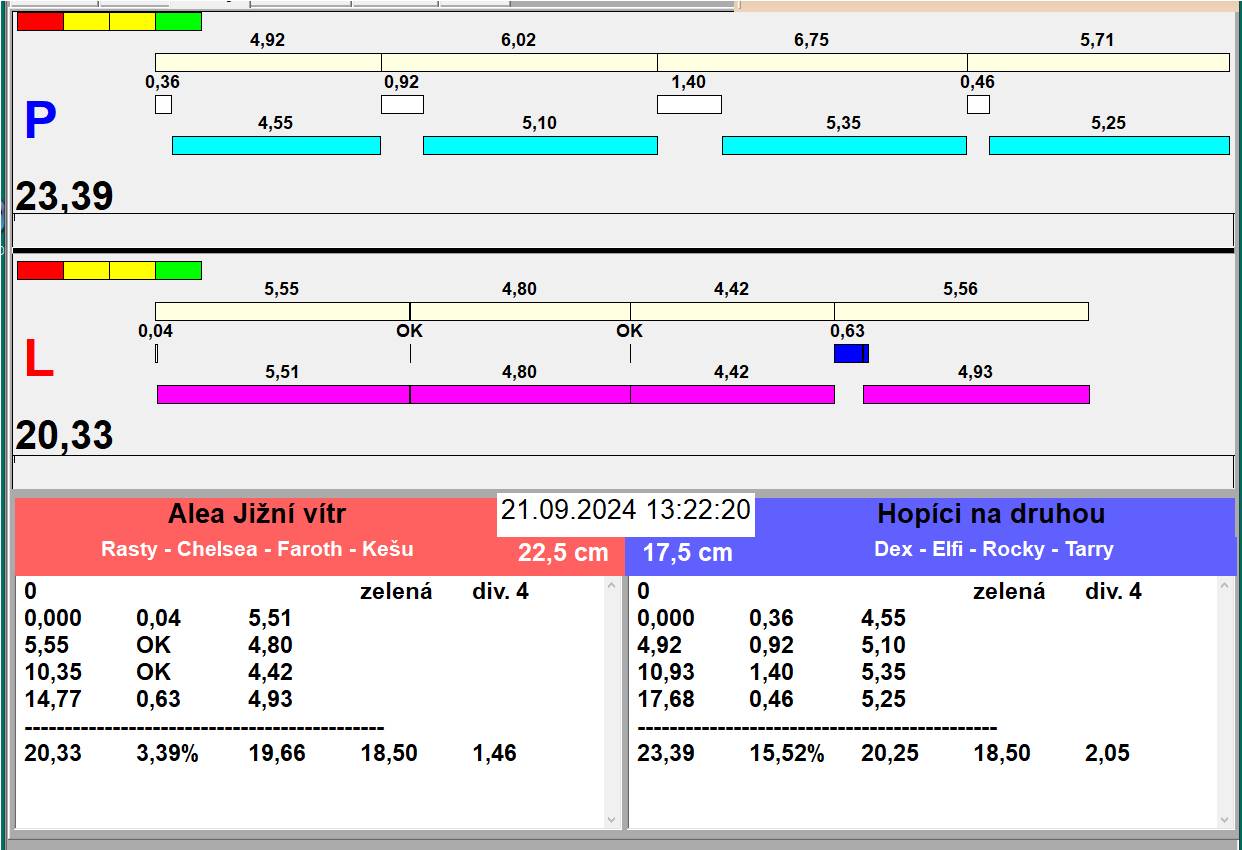Click the left results panel scroll up arrow
This screenshot has height=850, width=1242.
tap(612, 586)
